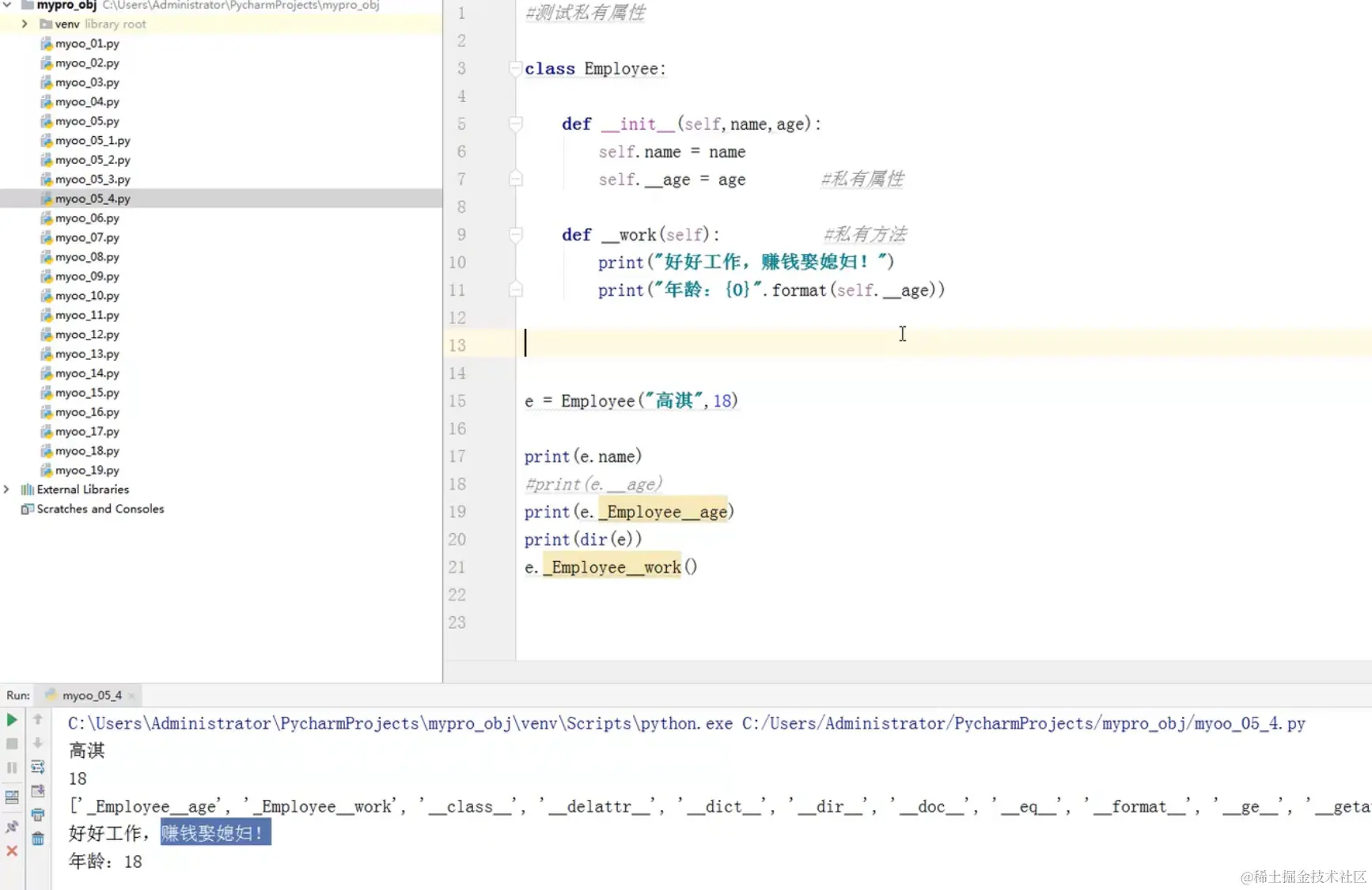Click the Pause Output icon in Run panel
Image resolution: width=1372 pixels, height=890 pixels.
click(x=12, y=767)
